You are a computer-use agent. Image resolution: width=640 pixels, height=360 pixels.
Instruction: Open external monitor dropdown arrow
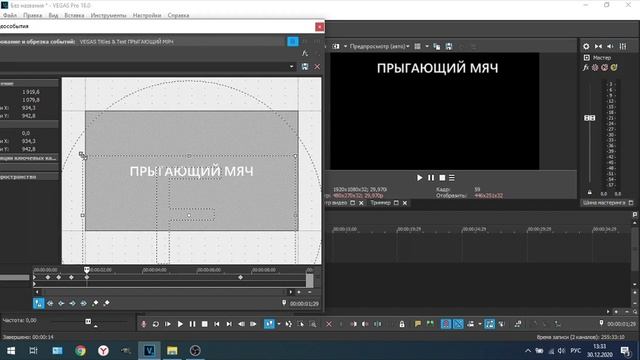pyautogui.click(x=345, y=47)
